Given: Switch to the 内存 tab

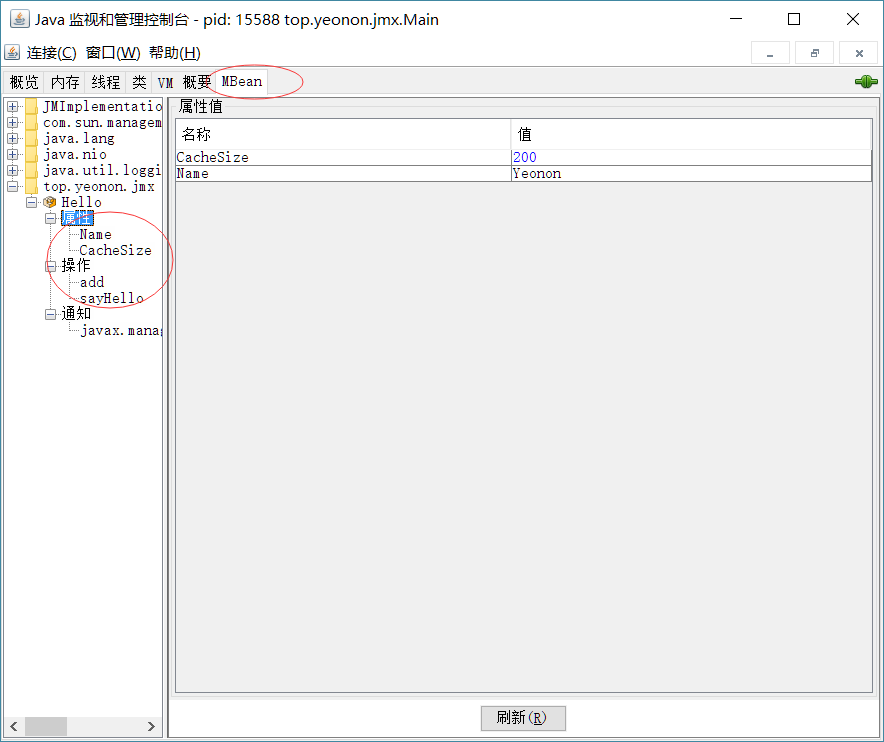Looking at the screenshot, I should pos(64,82).
